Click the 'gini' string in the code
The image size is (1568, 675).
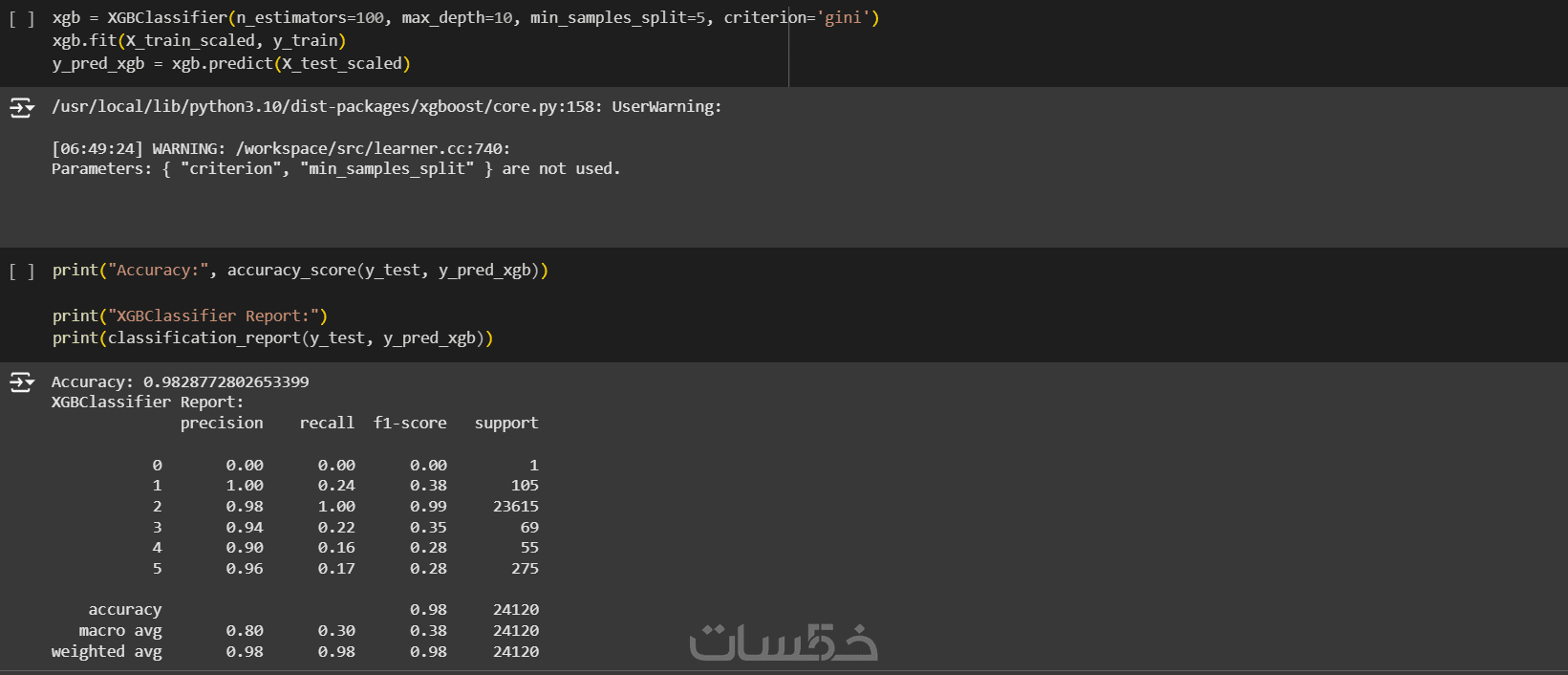pos(842,18)
